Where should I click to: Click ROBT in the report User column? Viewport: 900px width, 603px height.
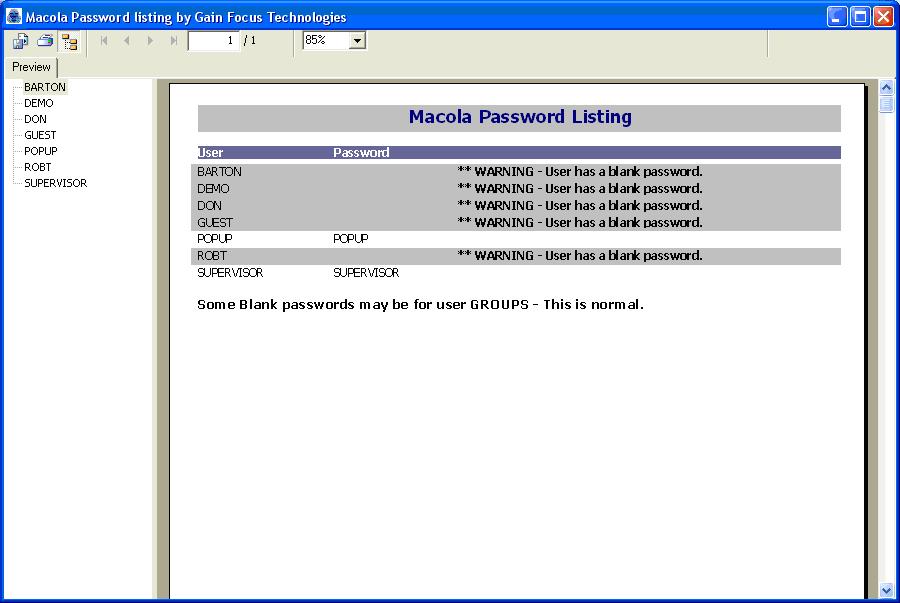tap(212, 256)
